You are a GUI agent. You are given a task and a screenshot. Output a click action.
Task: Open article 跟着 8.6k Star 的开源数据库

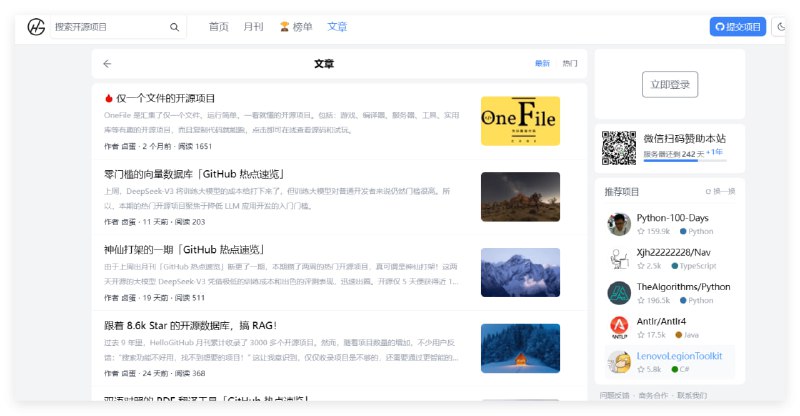pos(190,326)
